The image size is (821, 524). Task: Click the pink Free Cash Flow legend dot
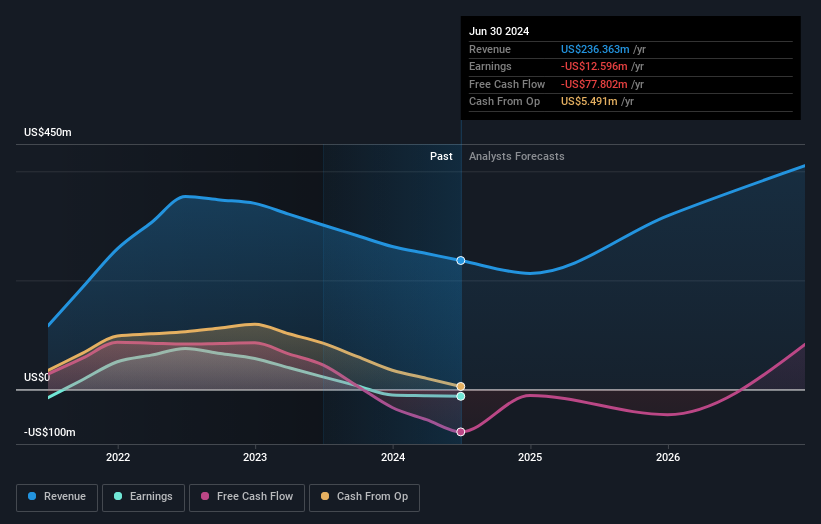click(x=205, y=496)
